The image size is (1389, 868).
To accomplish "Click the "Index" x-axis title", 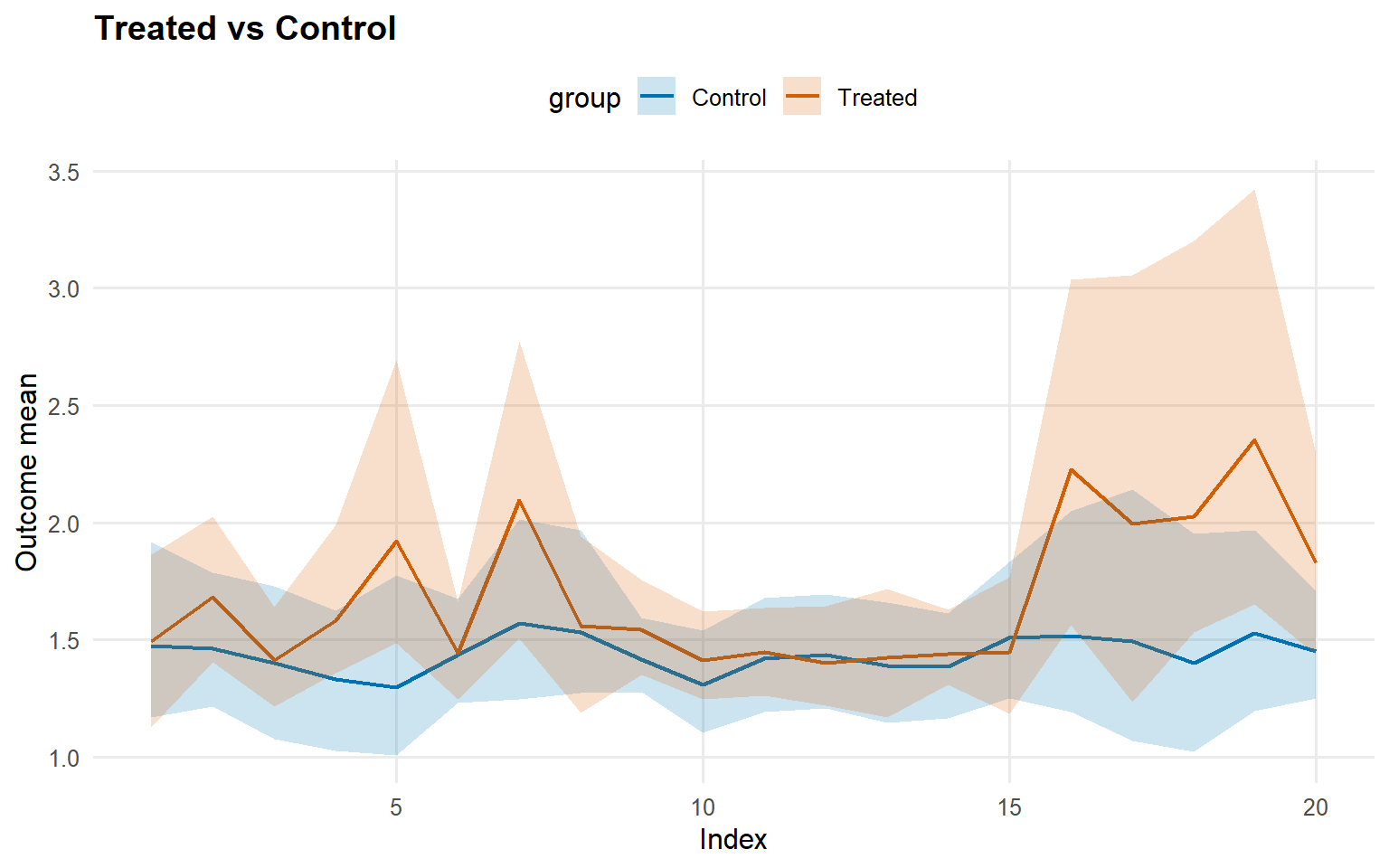I will pyautogui.click(x=732, y=840).
